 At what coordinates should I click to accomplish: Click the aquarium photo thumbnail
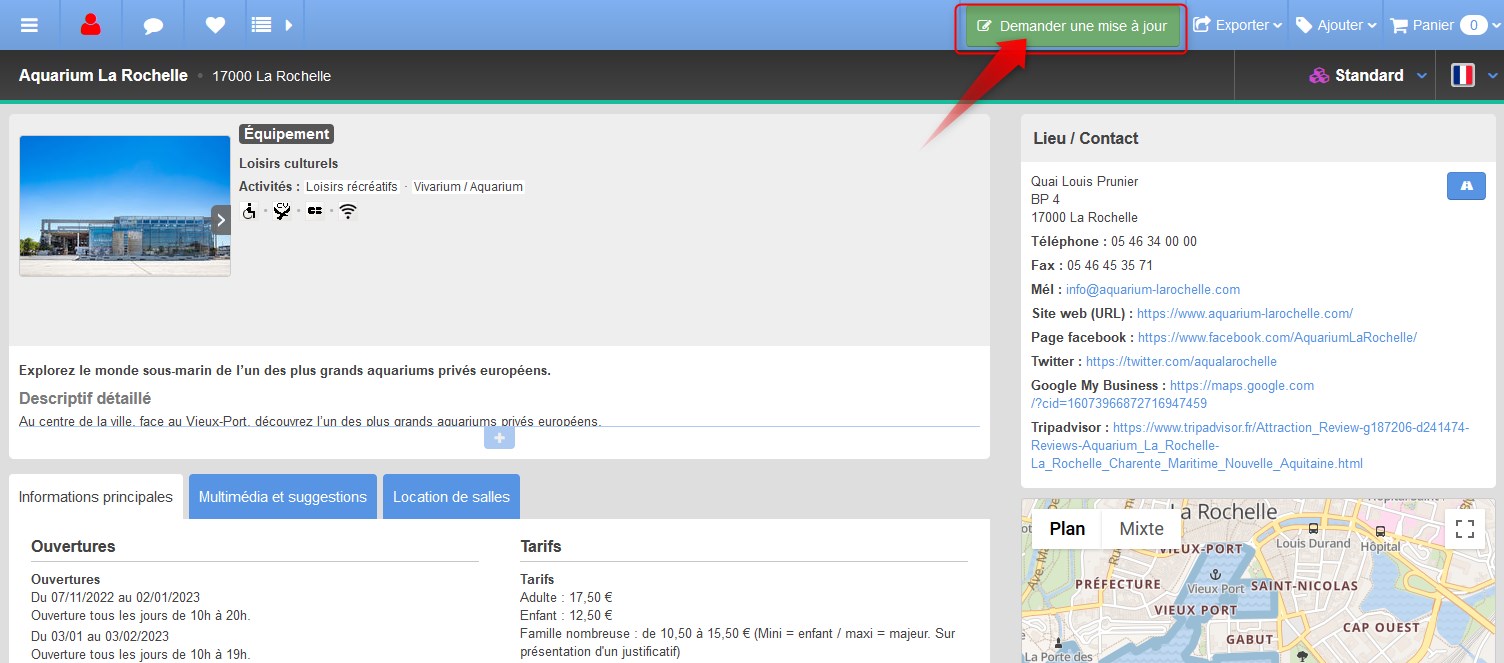(125, 206)
